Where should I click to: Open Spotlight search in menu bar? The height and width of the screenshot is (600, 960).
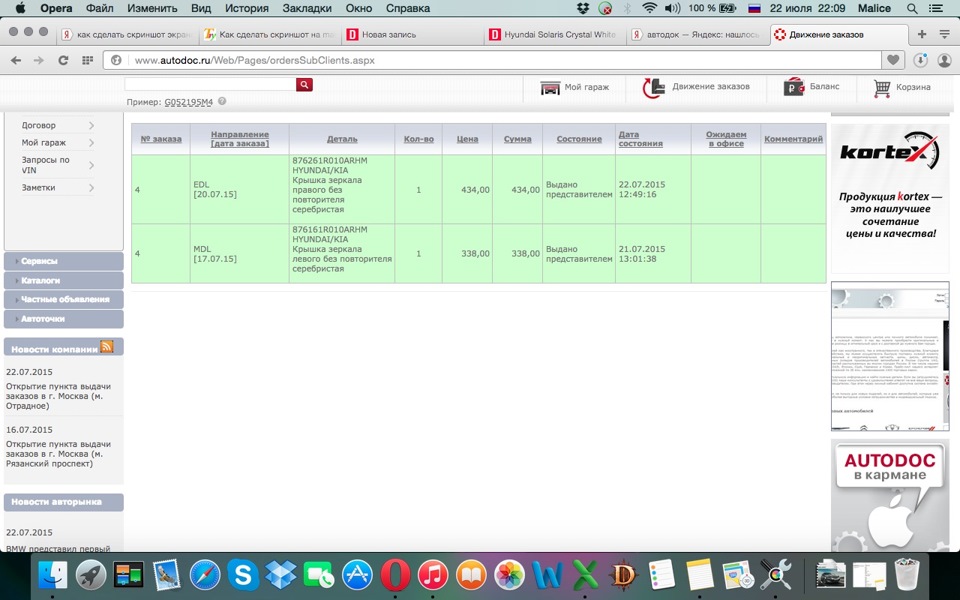pyautogui.click(x=912, y=9)
